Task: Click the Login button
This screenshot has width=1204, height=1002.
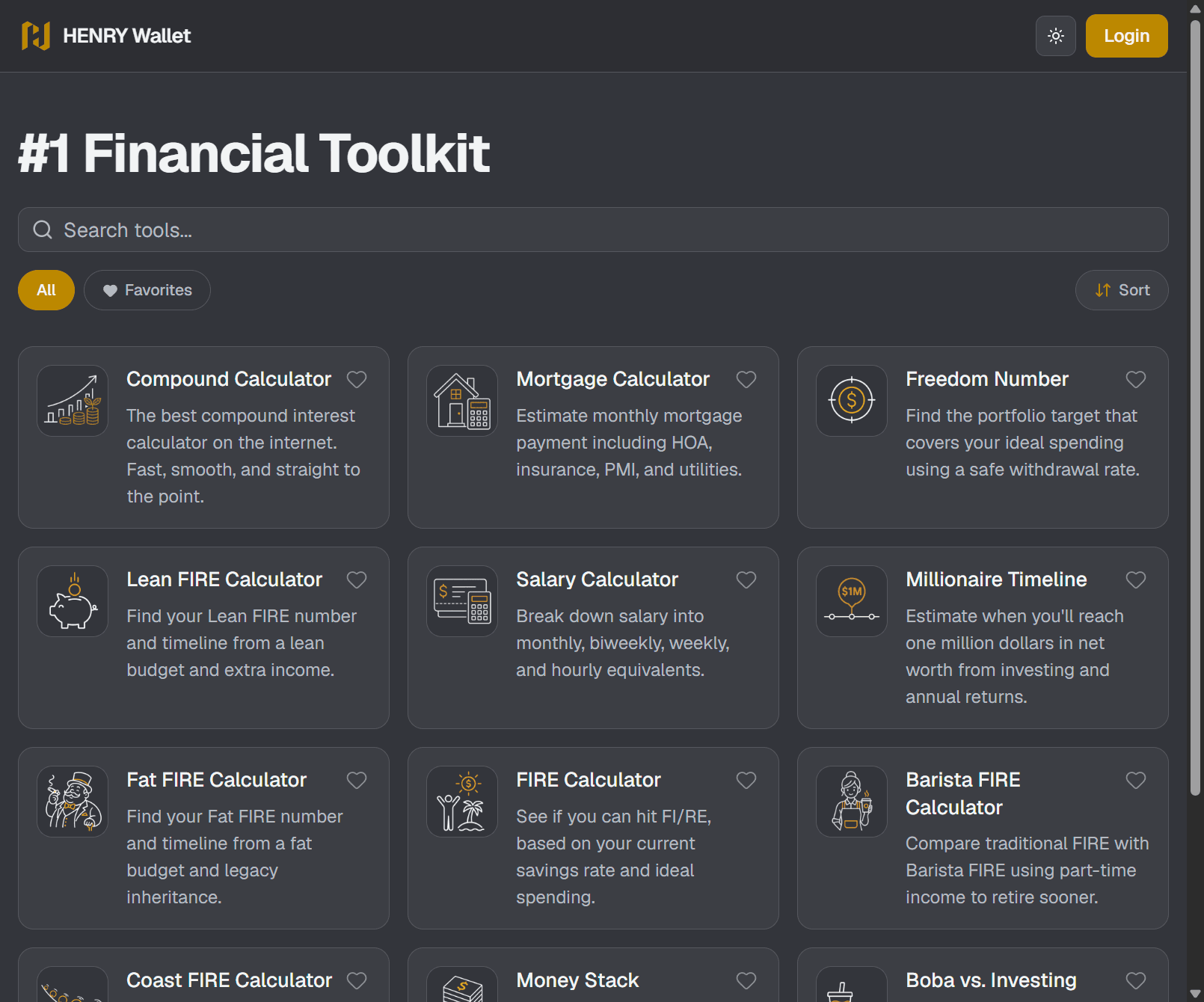Action: click(x=1126, y=36)
